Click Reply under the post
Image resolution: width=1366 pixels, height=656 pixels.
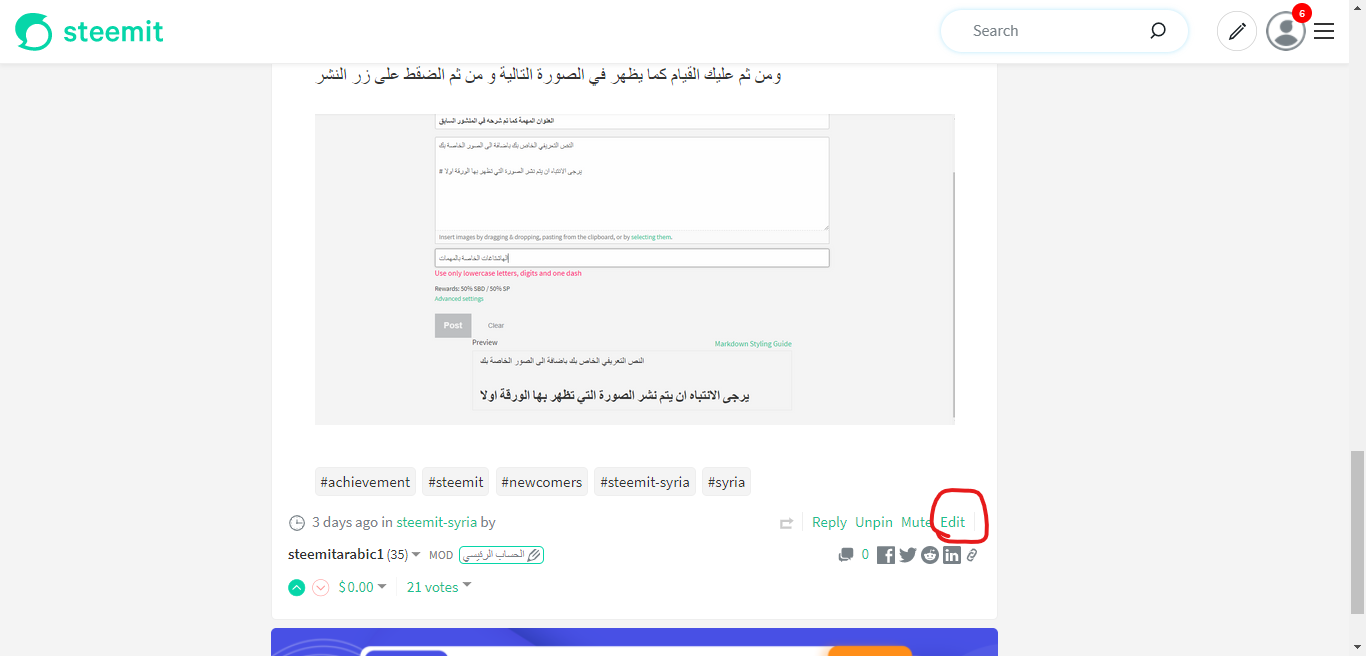[829, 522]
